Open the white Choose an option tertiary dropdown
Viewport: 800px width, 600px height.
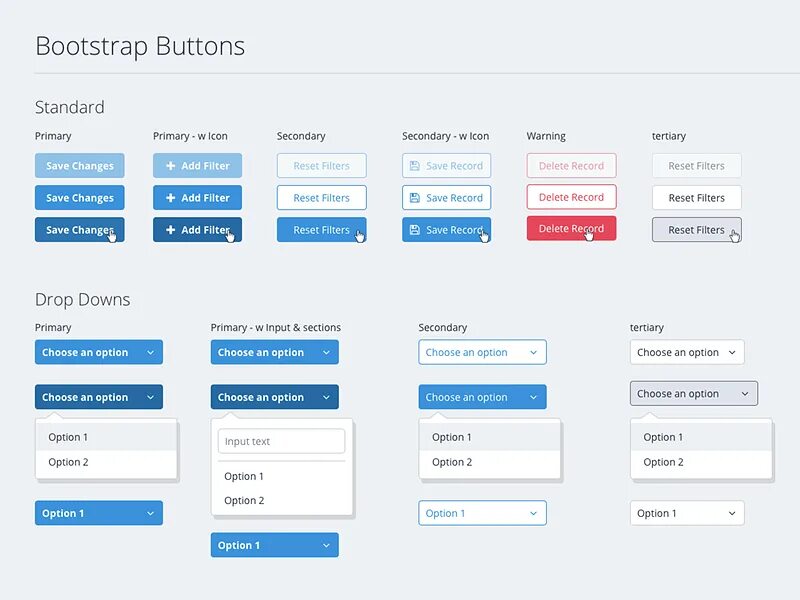coord(687,352)
